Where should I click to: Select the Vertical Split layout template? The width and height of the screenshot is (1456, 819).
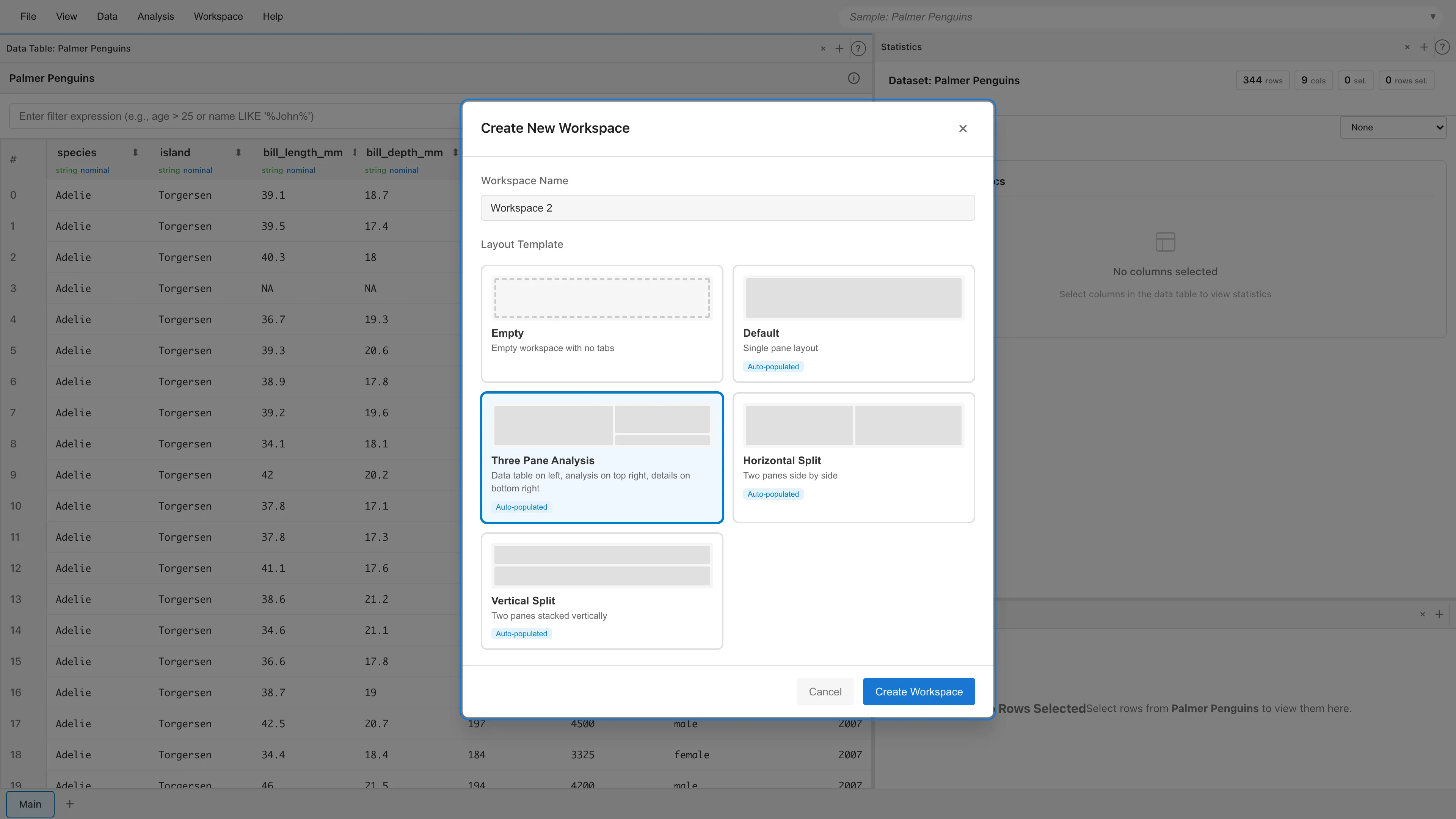(x=601, y=591)
